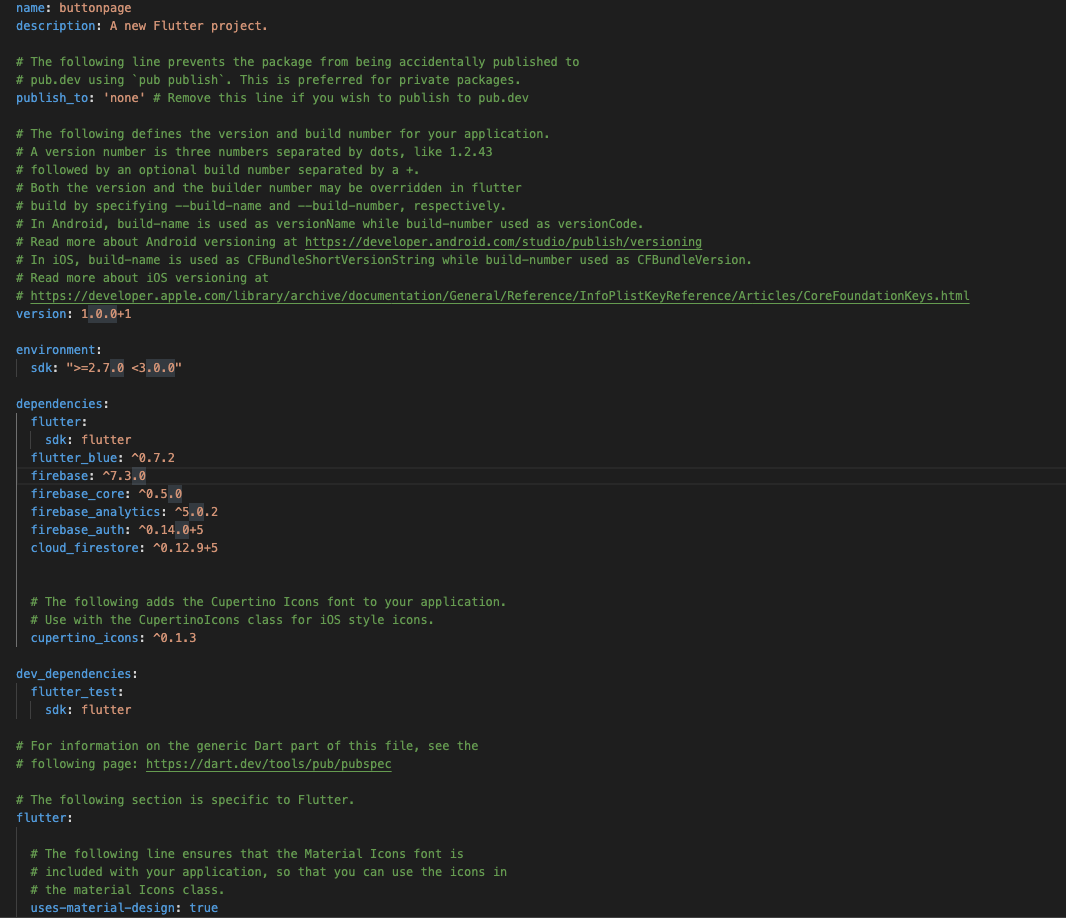
Task: Click the 'none' publish_to value
Action: coord(124,98)
